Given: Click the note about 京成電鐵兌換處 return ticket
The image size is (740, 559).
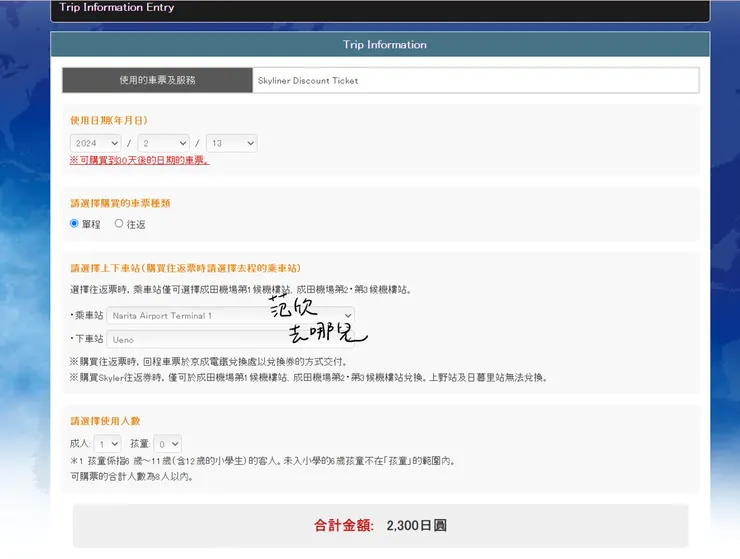Looking at the screenshot, I should (x=209, y=362).
